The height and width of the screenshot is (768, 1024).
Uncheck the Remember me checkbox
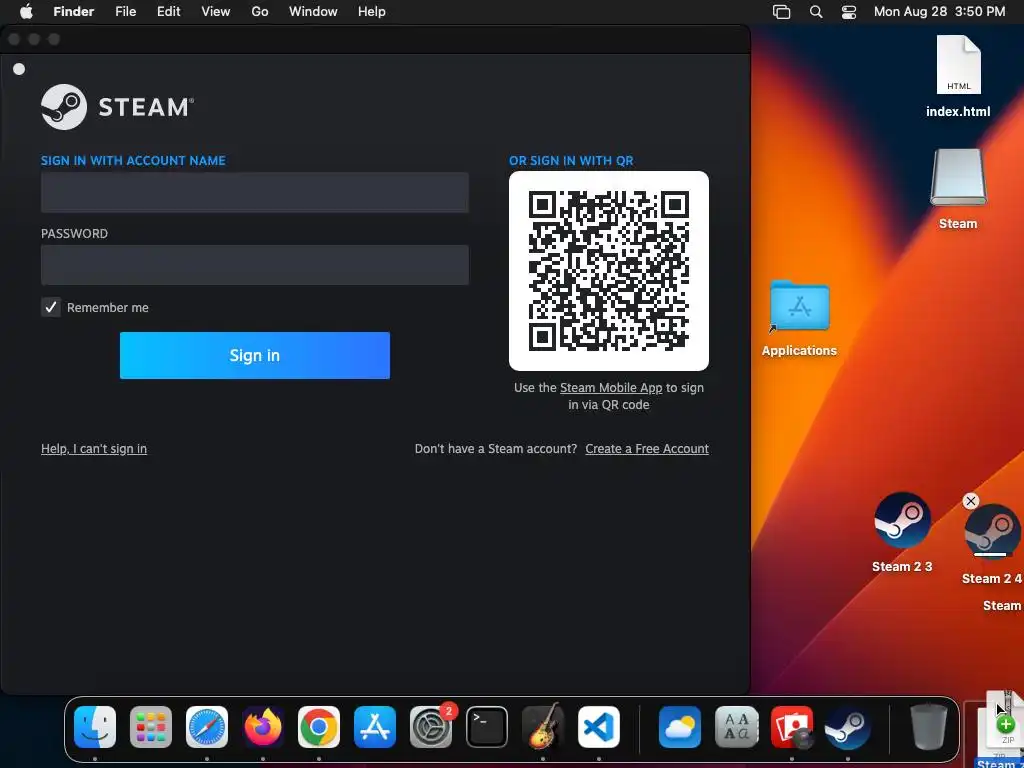coord(51,307)
